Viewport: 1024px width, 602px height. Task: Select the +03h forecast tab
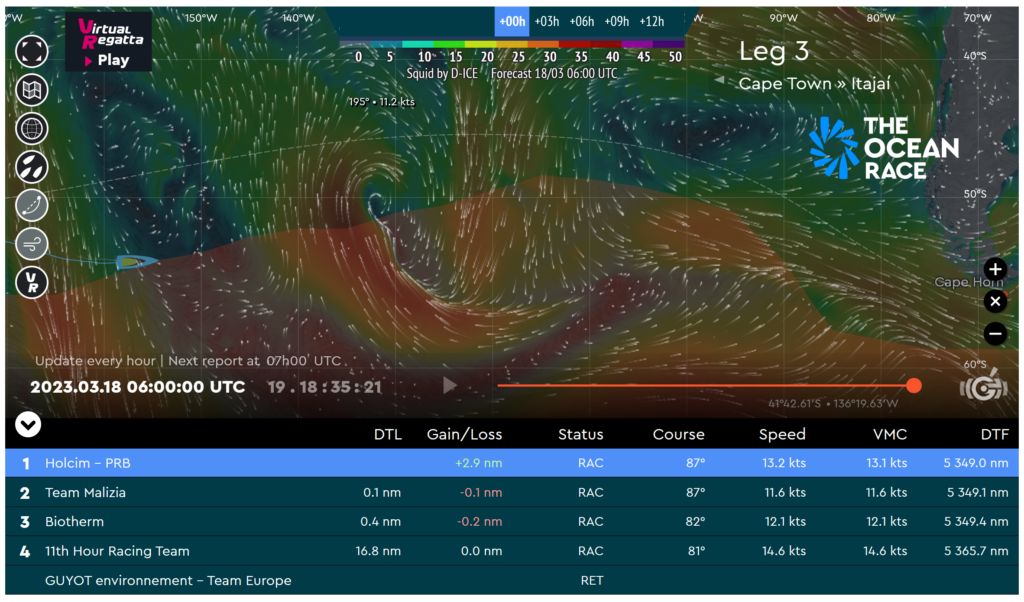547,22
